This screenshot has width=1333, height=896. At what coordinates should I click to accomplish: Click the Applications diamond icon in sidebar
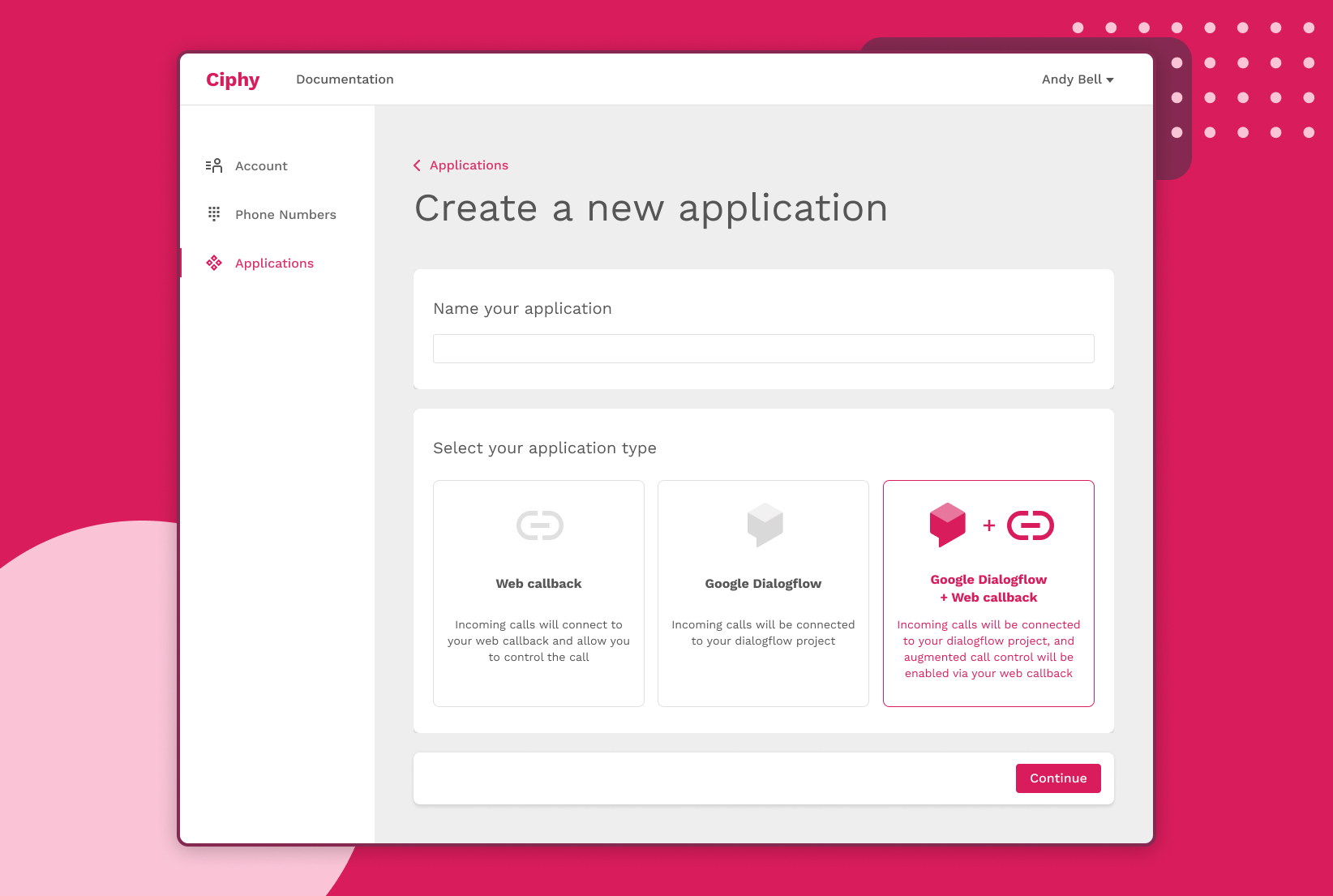click(x=214, y=263)
